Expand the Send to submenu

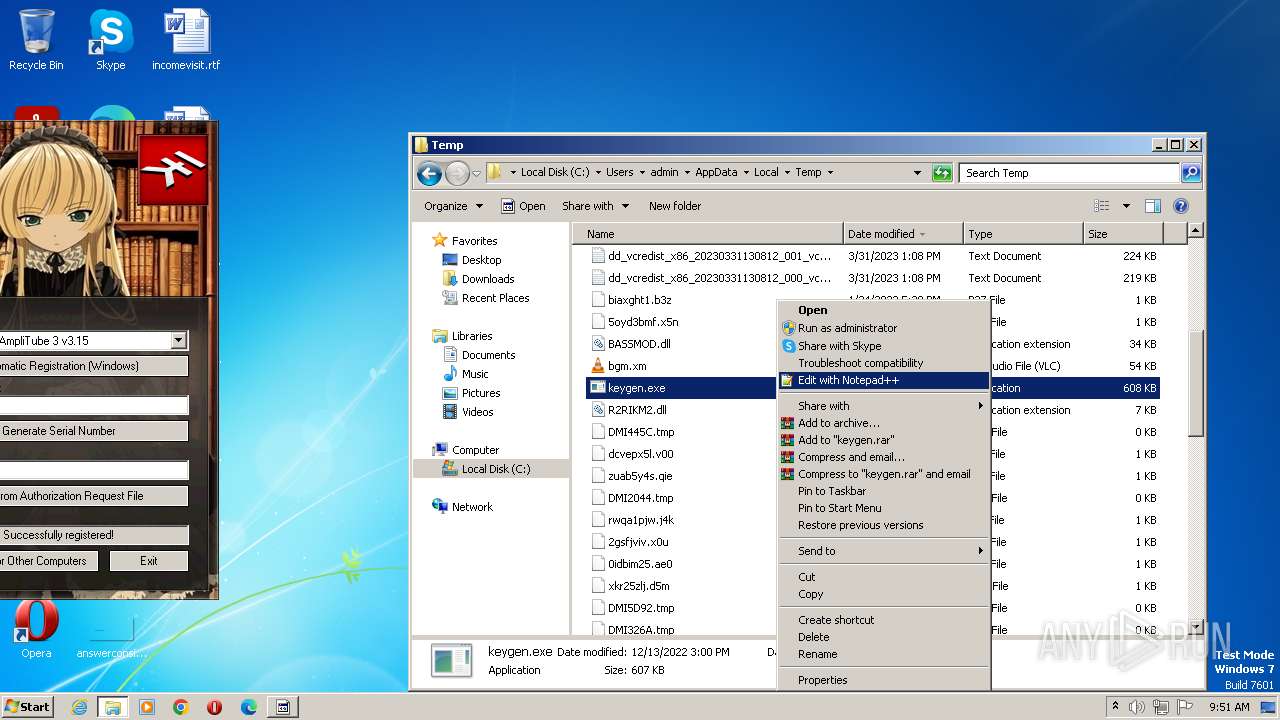[884, 551]
